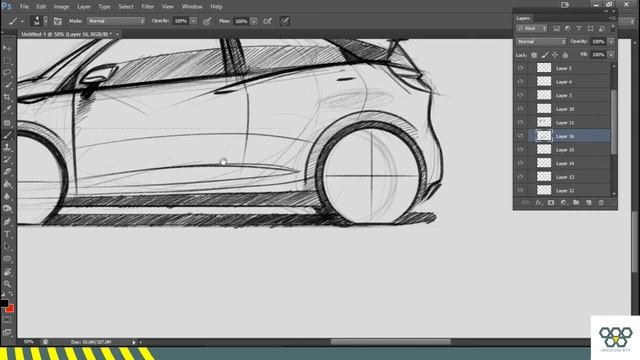Select the Lasso tool
Image resolution: width=640 pixels, height=360 pixels.
point(7,73)
